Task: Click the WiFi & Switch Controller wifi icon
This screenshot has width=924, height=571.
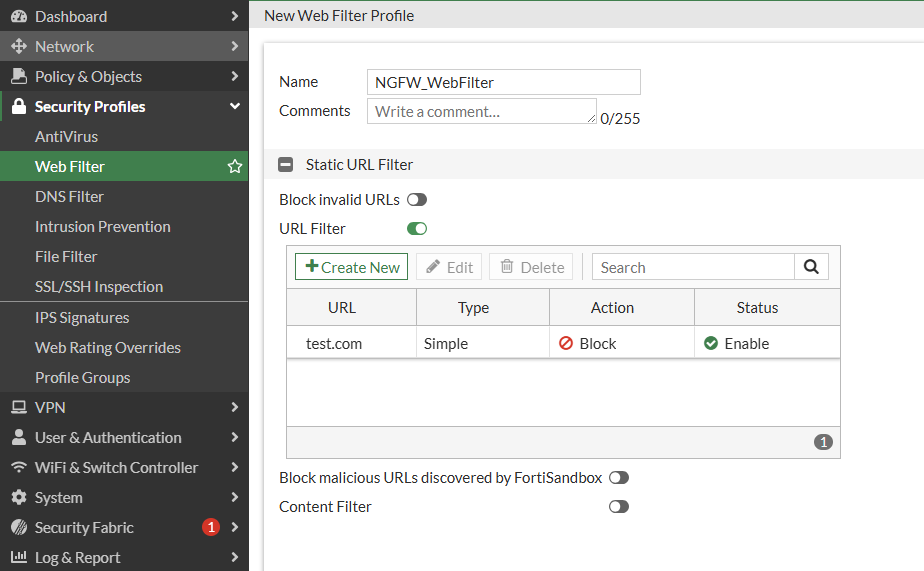Action: coord(19,467)
